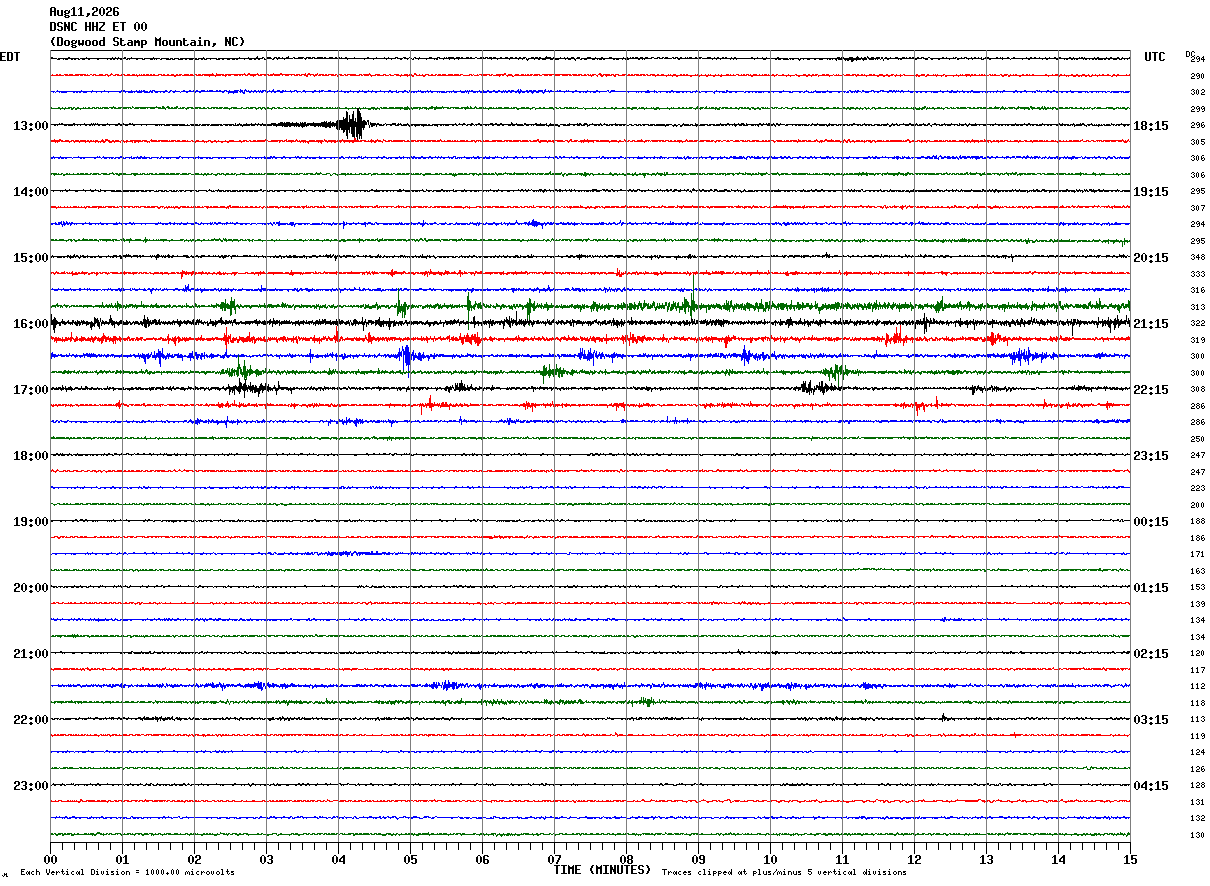The image size is (1210, 886).
Task: Click the Dogwood Stamp Mountain, NC label
Action: (147, 42)
